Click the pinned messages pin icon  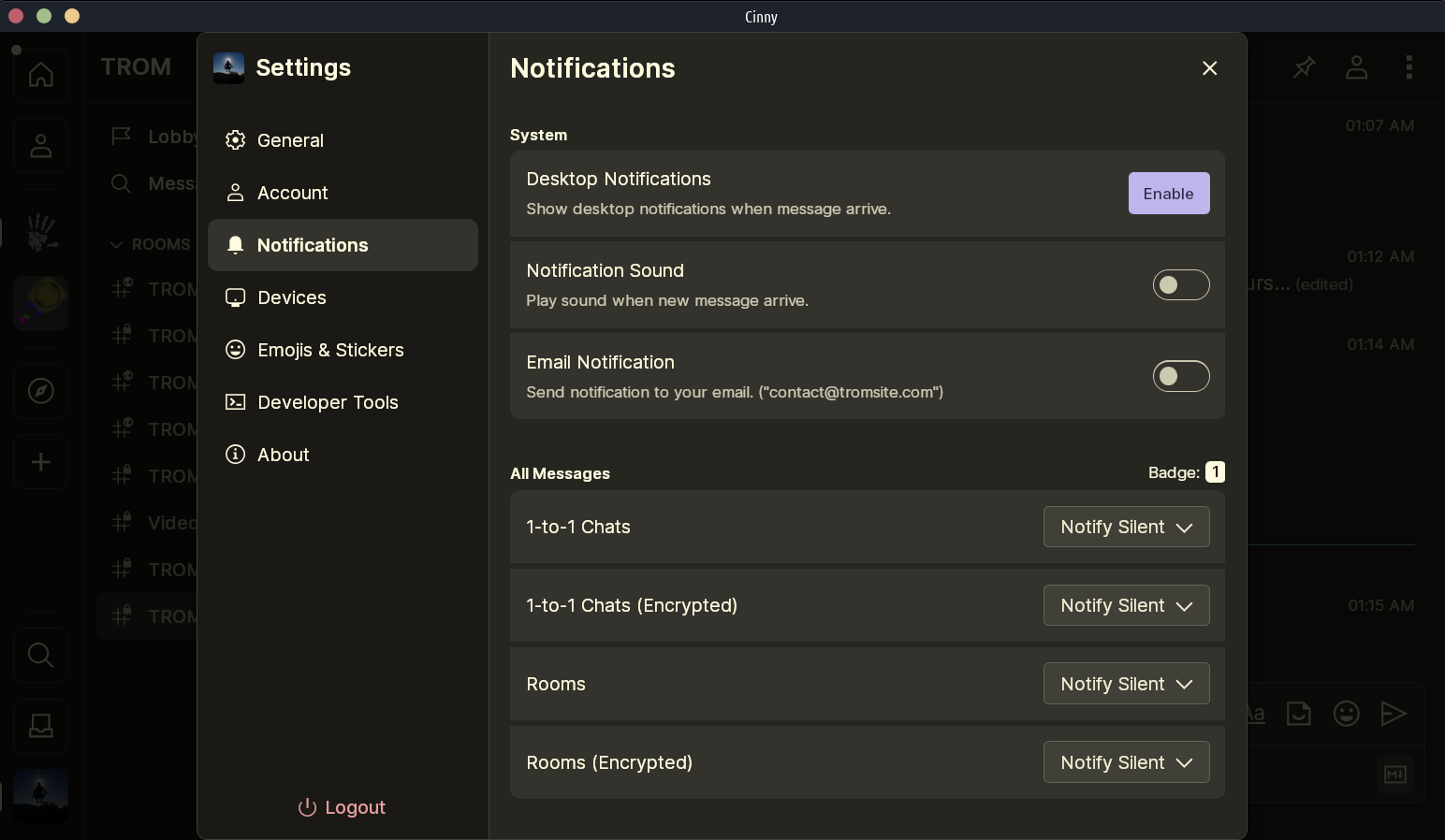(1304, 67)
